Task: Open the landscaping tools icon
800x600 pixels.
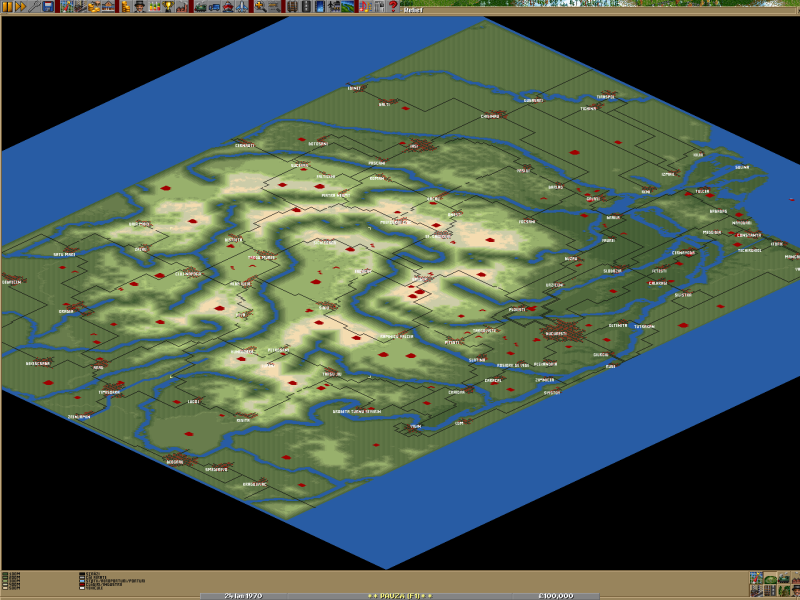Action: click(347, 6)
